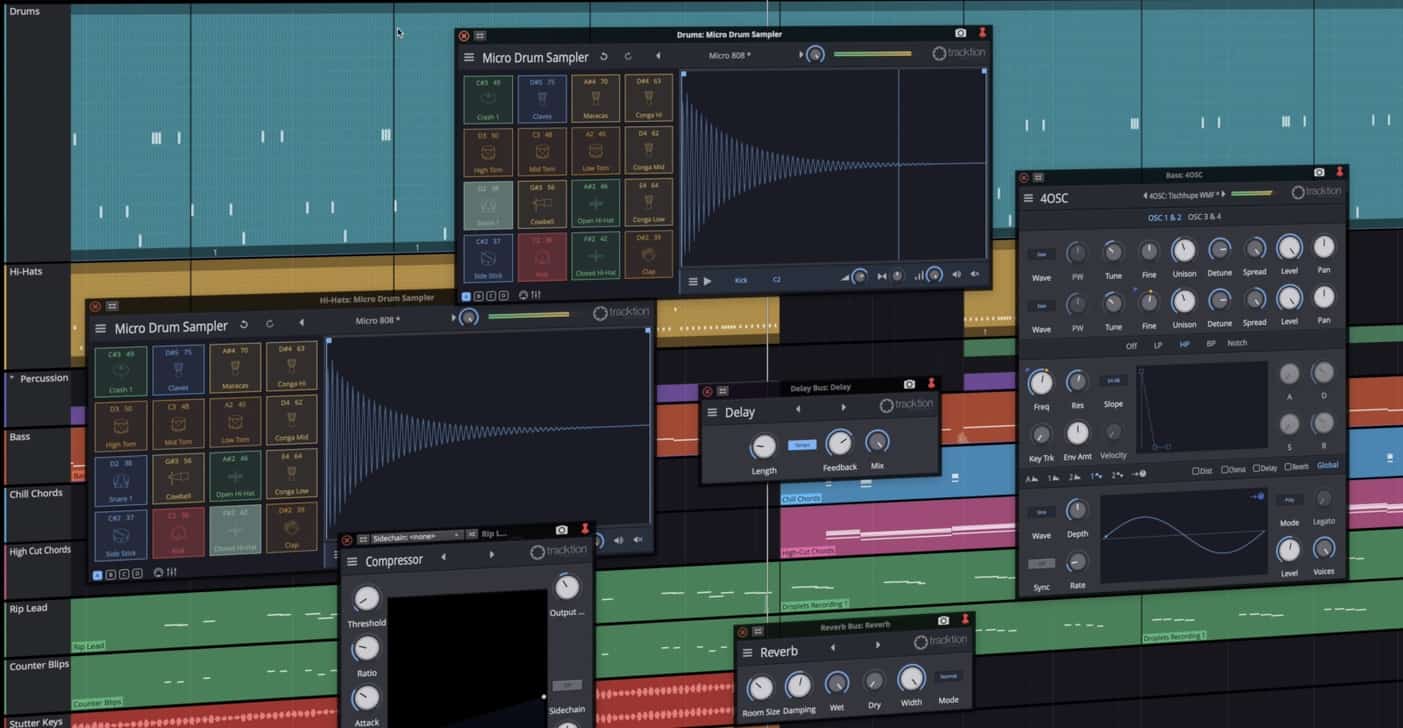
Task: Select the LP filter type in 4OSC
Action: pyautogui.click(x=1158, y=345)
